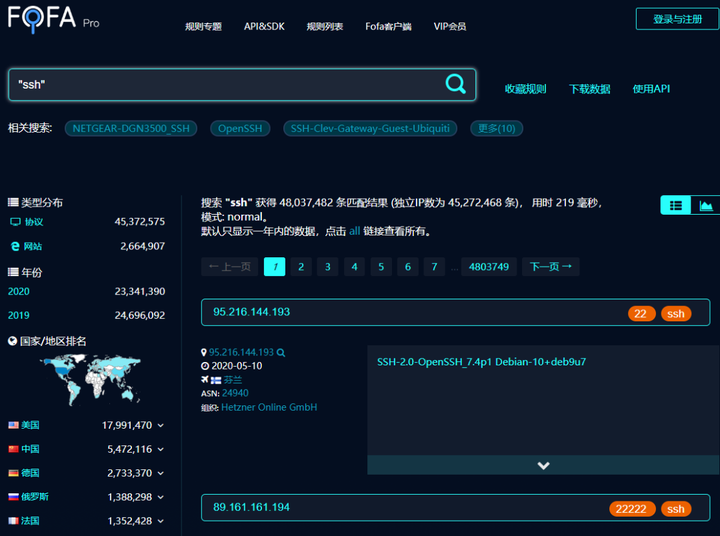
Task: Jump to last page 4803749
Action: [489, 267]
